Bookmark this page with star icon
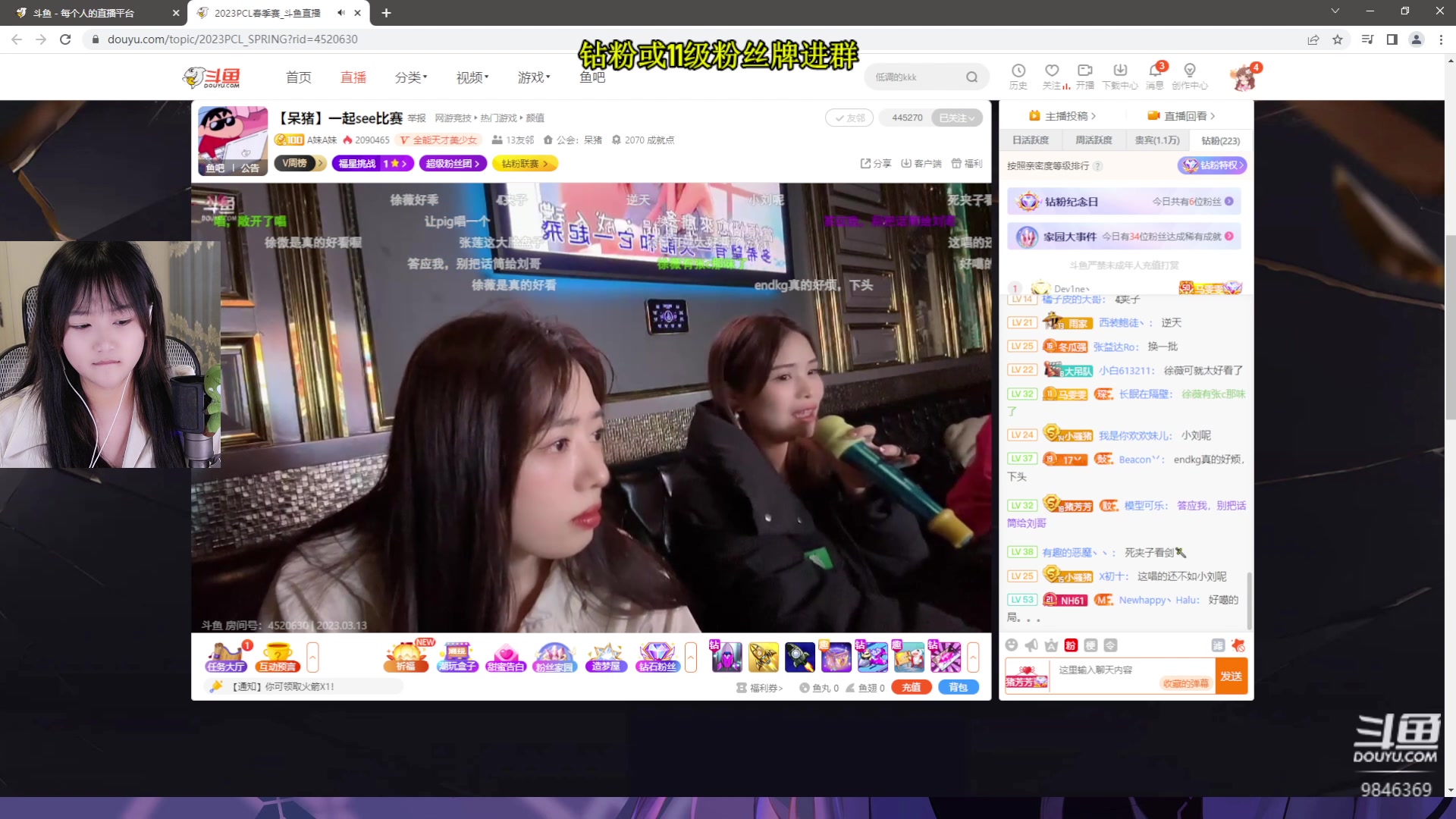Screen dimensions: 1456x819 coord(1338,39)
